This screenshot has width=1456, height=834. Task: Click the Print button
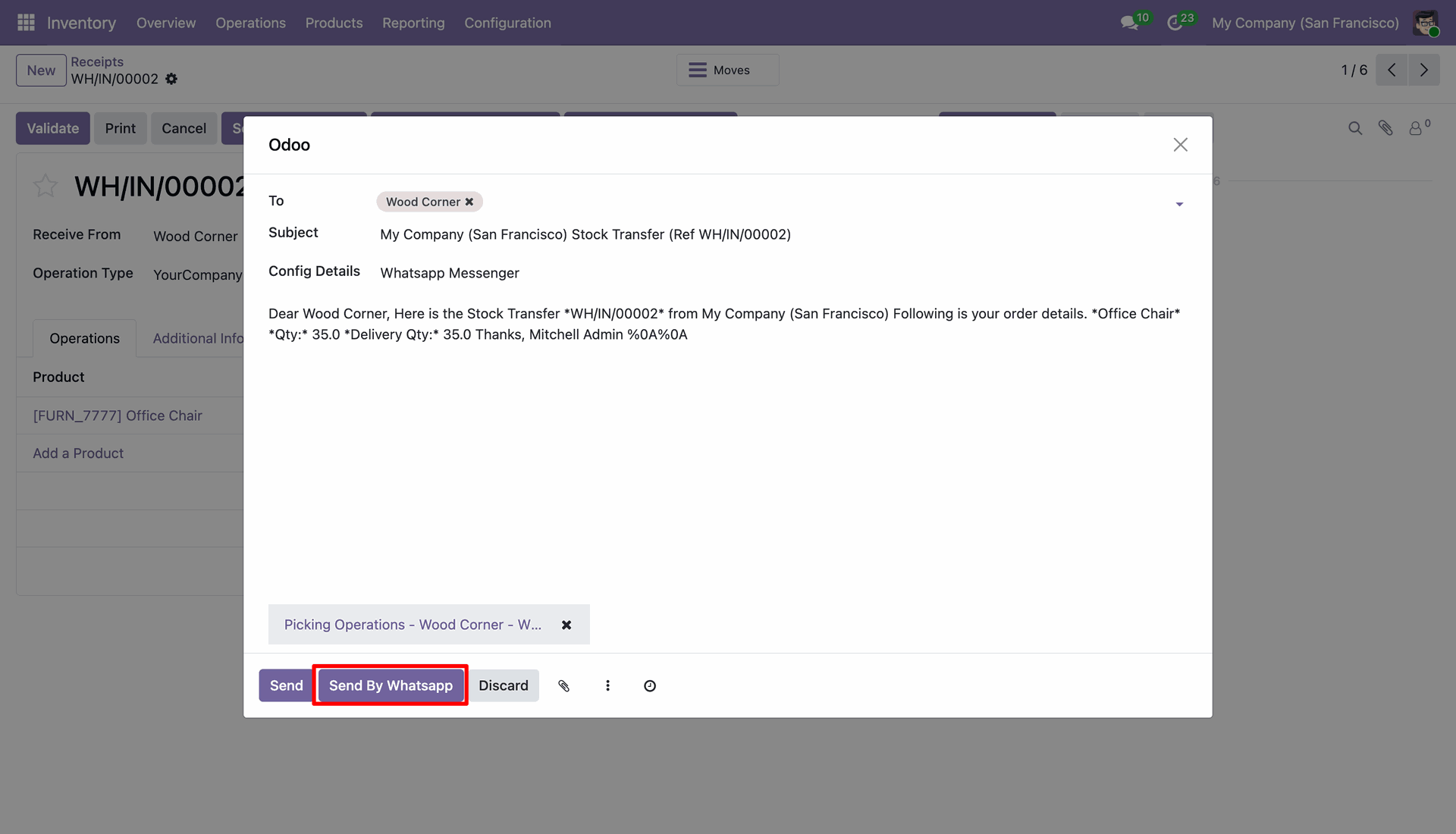[x=121, y=128]
